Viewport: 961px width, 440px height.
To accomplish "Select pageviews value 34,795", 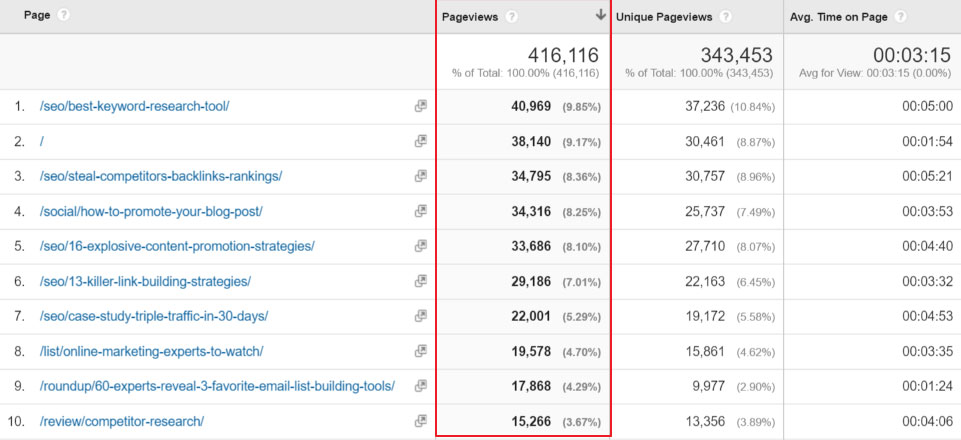I will (531, 176).
